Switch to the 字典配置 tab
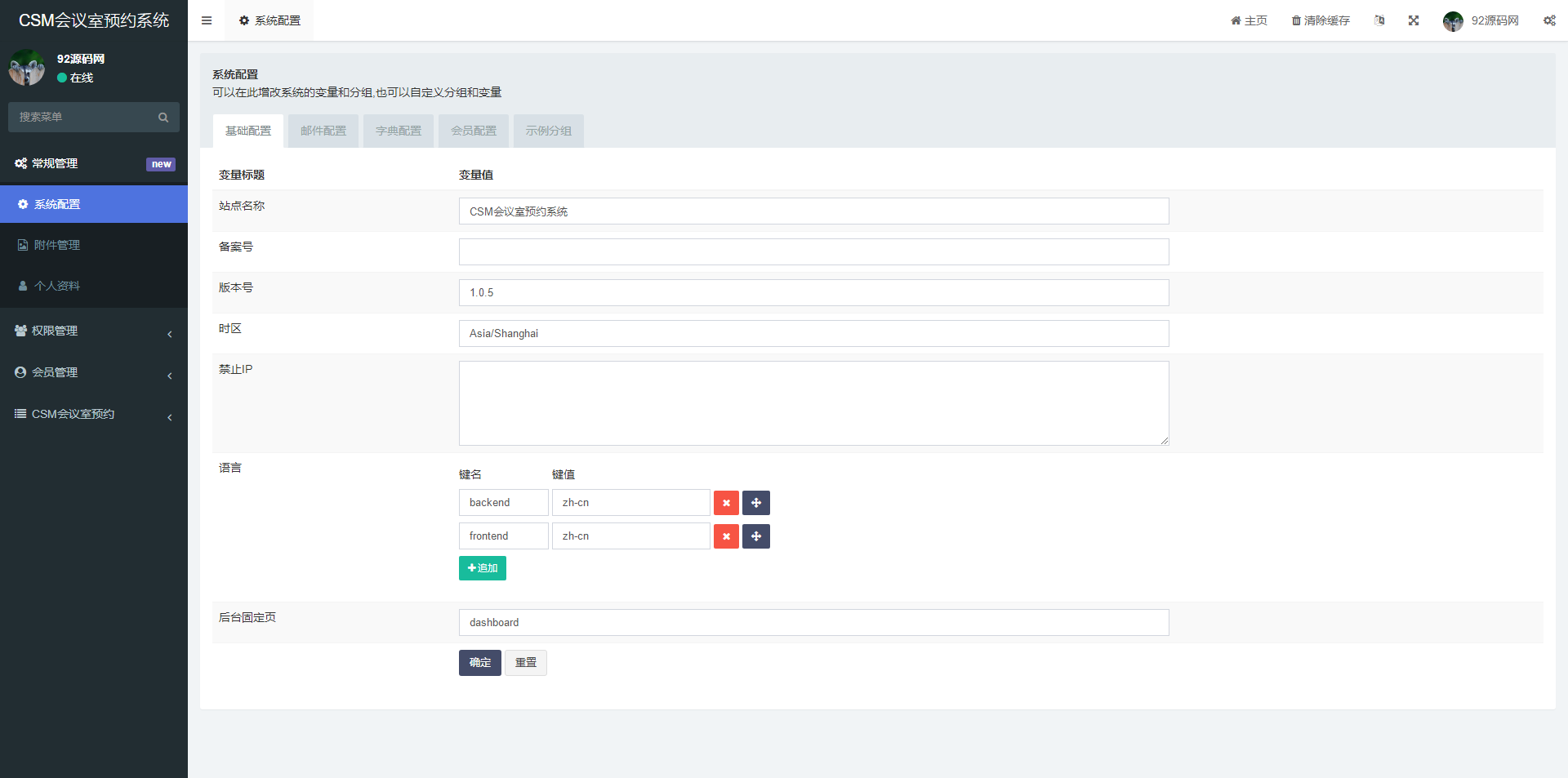This screenshot has height=778, width=1568. coord(399,131)
